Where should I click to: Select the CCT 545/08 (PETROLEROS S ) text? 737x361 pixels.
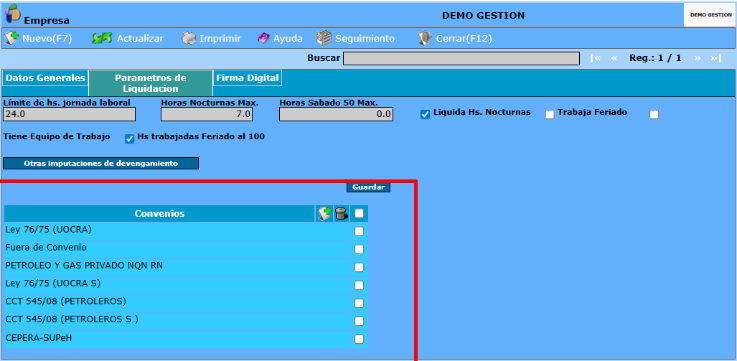[x=72, y=319]
